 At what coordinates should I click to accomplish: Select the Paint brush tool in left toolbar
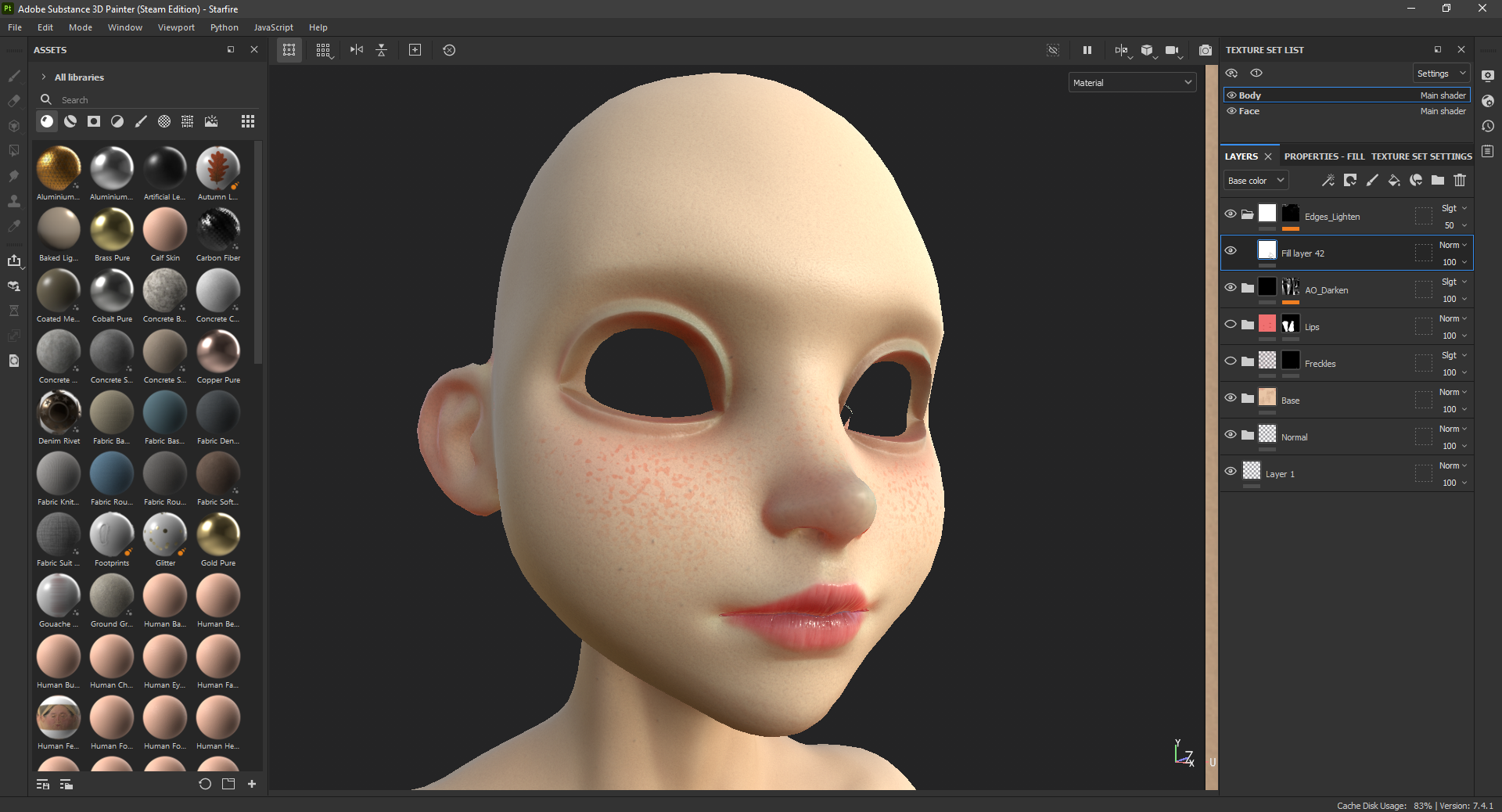coord(14,76)
